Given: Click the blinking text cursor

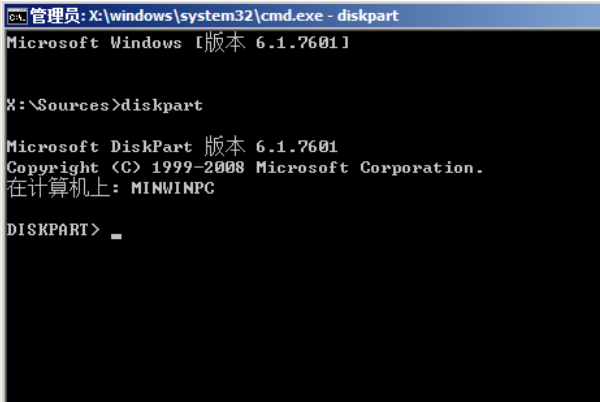Looking at the screenshot, I should point(116,236).
